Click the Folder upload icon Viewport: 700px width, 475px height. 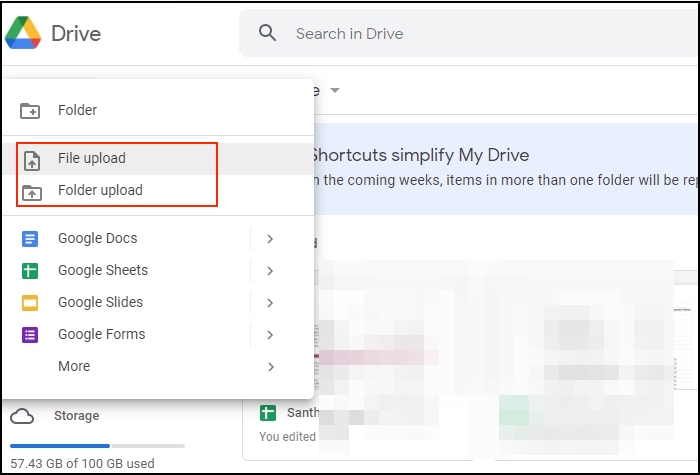point(31,191)
